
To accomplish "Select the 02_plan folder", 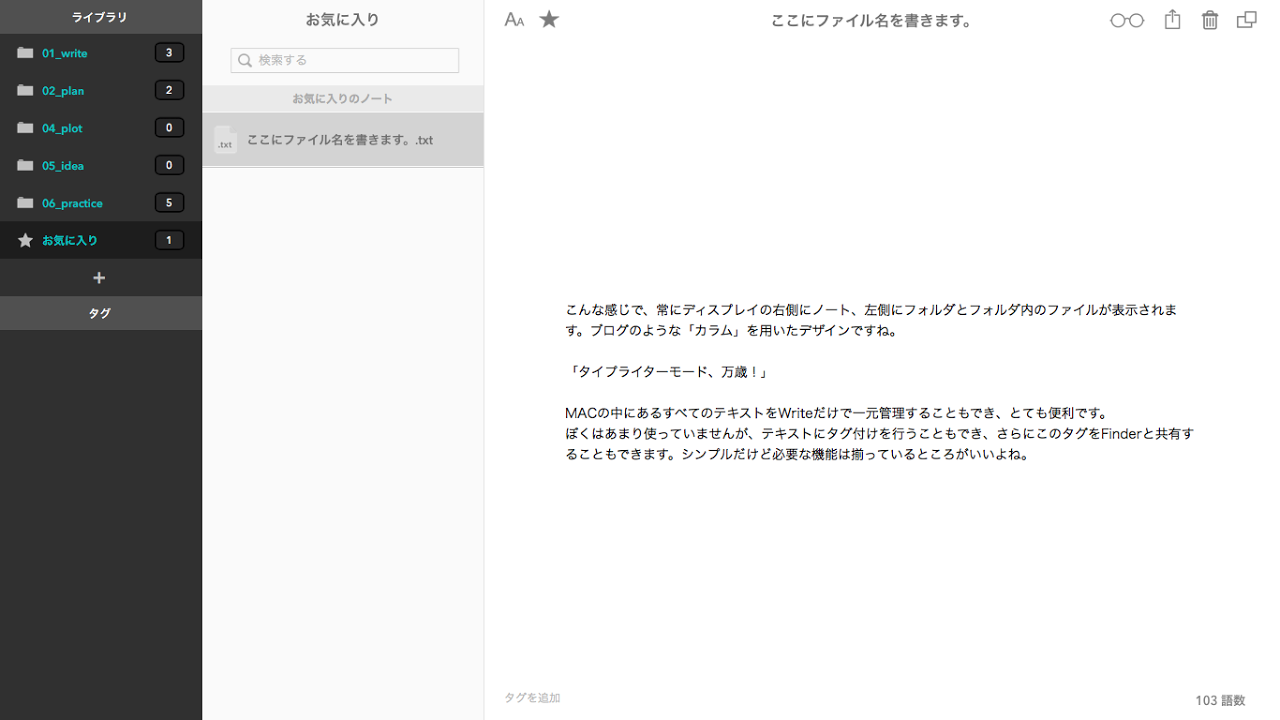I will coord(101,90).
